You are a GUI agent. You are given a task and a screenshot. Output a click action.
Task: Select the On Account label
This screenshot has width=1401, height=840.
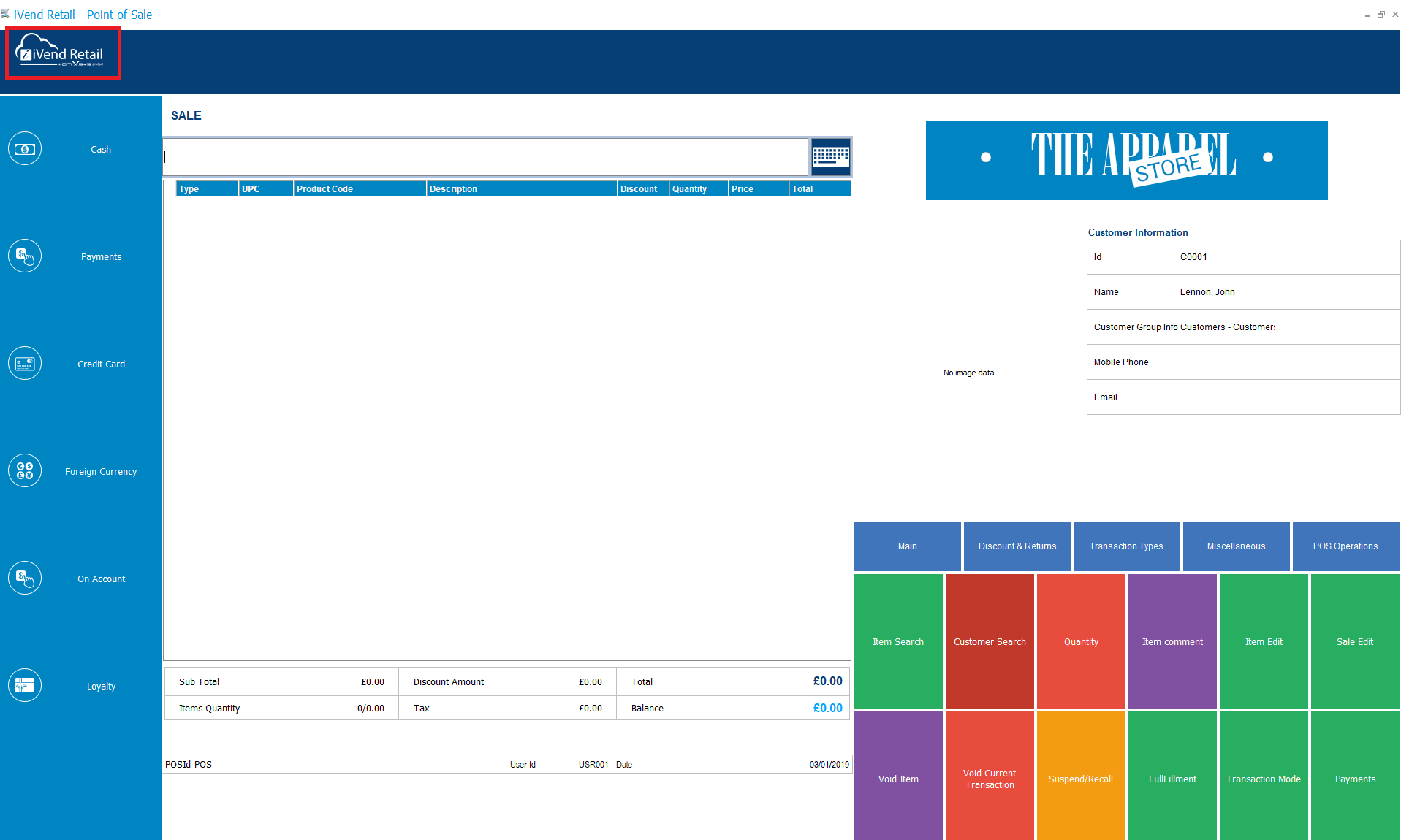101,579
